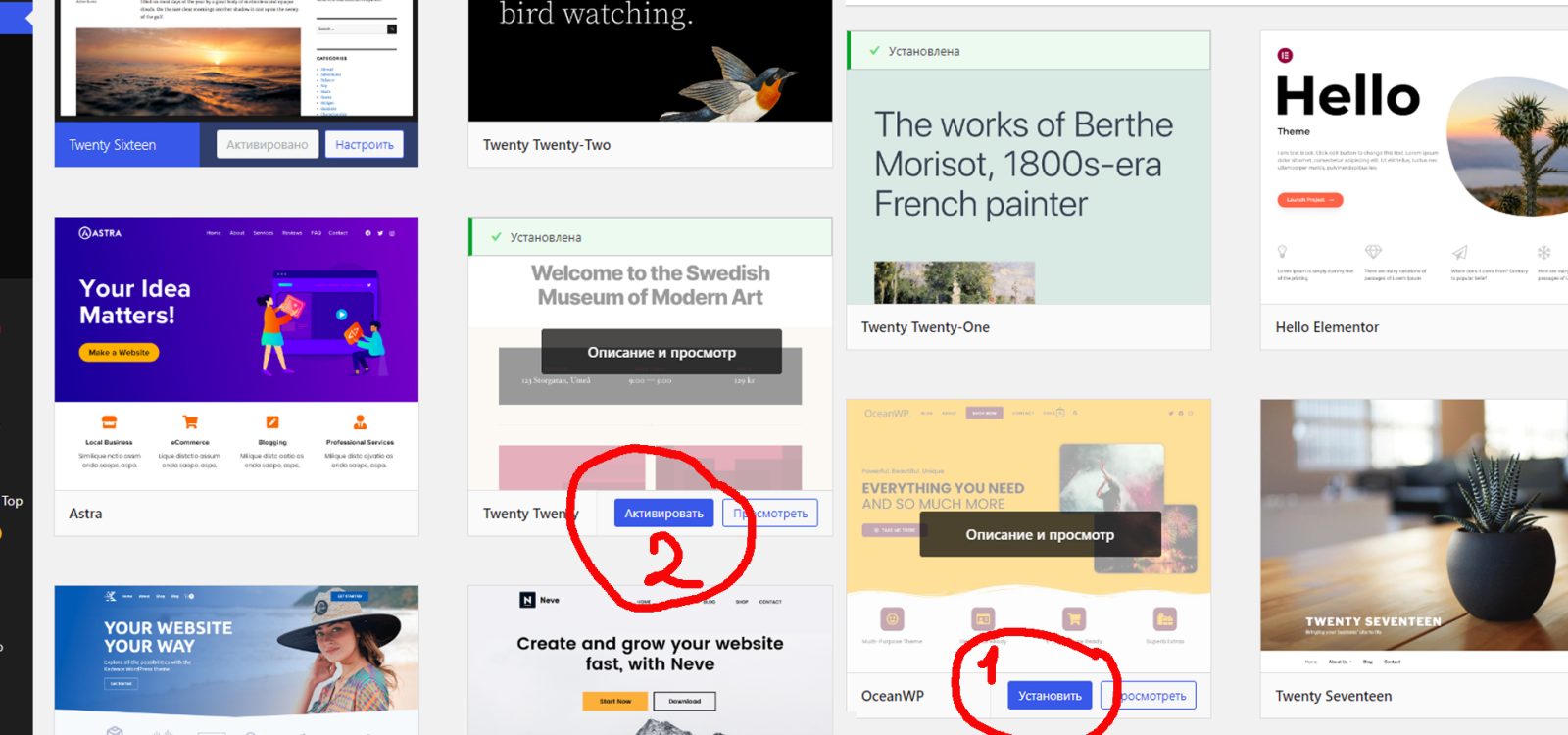Click the Установить button for OceanWP
This screenshot has width=1568, height=735.
click(x=1050, y=696)
